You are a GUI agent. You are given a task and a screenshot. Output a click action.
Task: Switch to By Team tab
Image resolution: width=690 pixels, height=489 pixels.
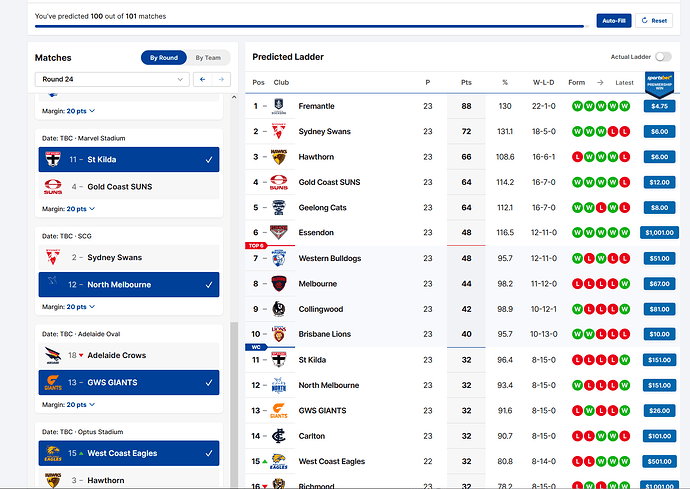208,58
